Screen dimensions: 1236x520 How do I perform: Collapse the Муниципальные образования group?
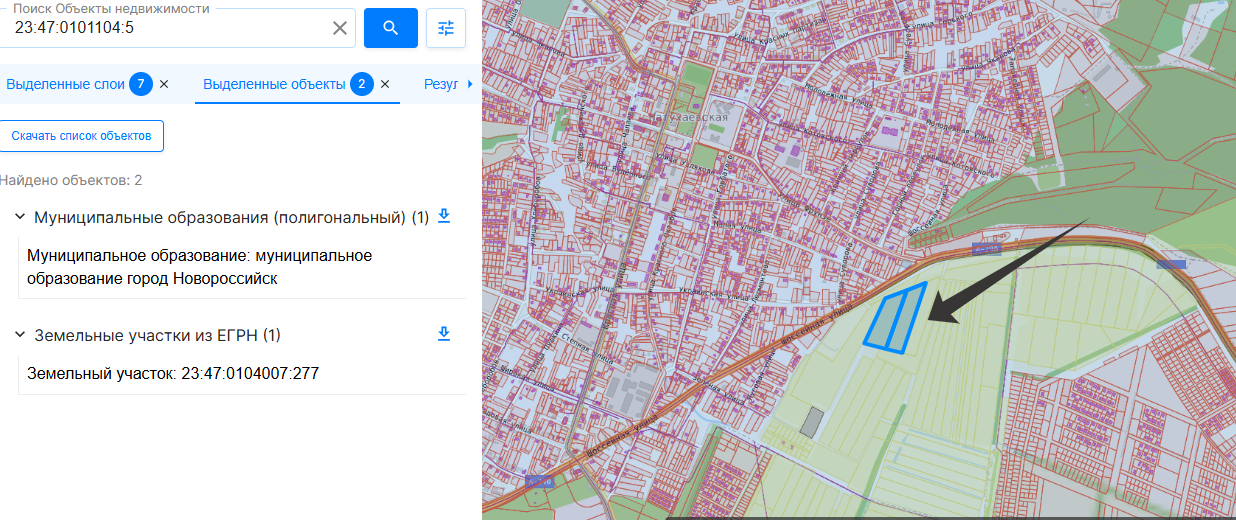(19, 217)
